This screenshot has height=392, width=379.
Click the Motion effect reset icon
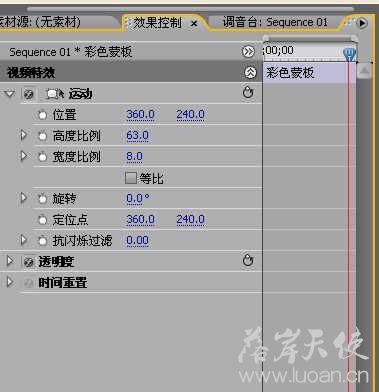[x=248, y=92]
